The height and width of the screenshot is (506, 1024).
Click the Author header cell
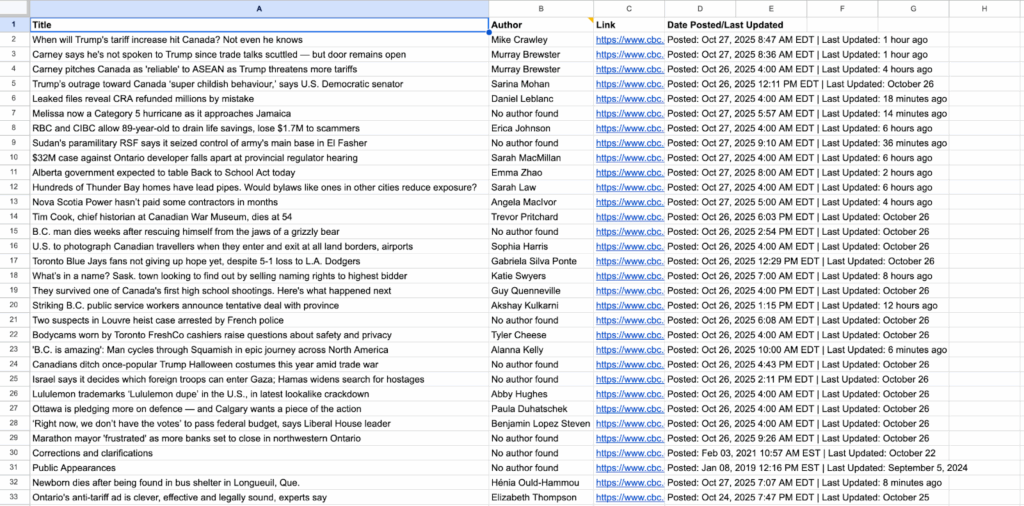tap(541, 25)
